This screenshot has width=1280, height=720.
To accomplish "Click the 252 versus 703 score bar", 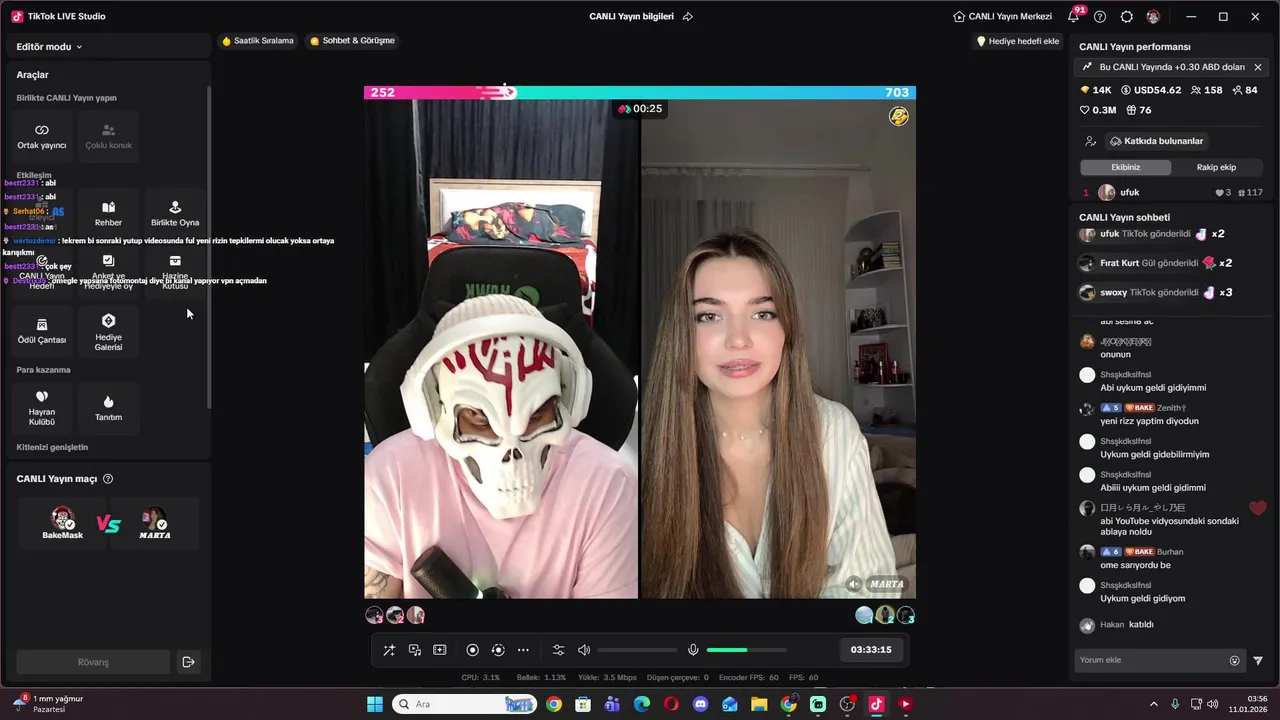I will point(640,92).
